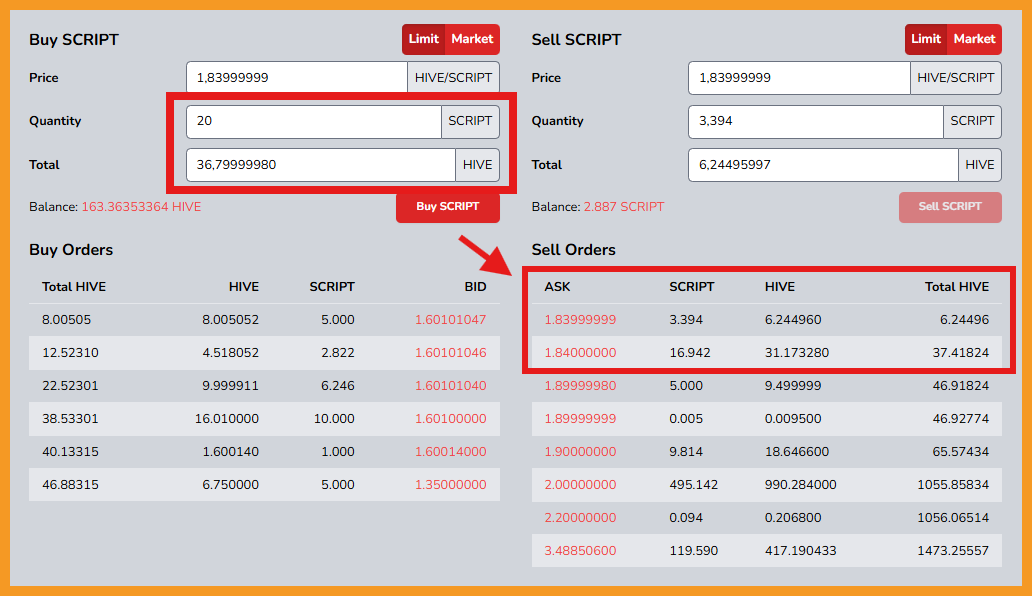Select bid price 1.60014000
Image resolution: width=1032 pixels, height=596 pixels.
pyautogui.click(x=451, y=452)
